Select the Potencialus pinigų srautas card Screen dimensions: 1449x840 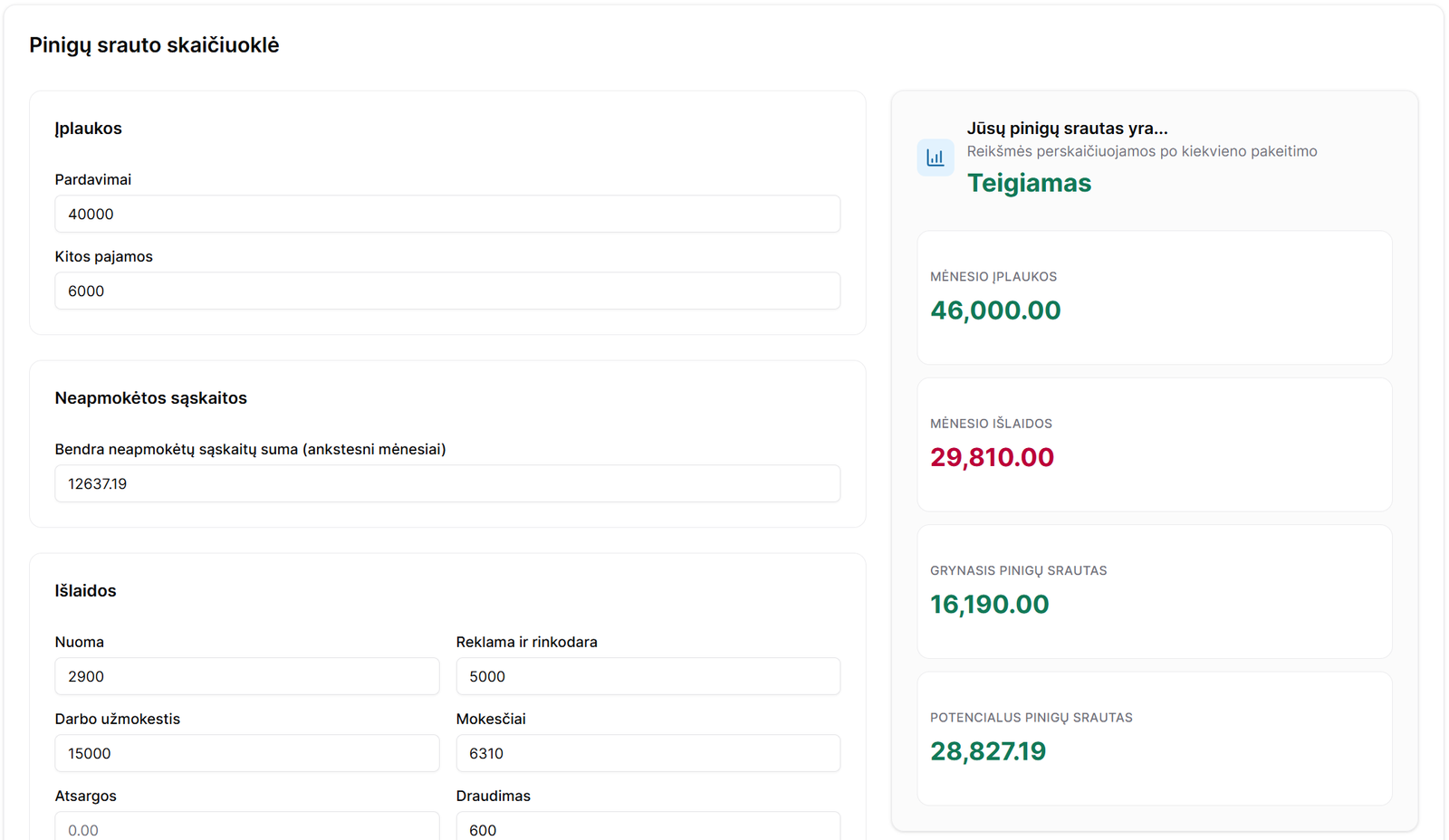pyautogui.click(x=1154, y=739)
